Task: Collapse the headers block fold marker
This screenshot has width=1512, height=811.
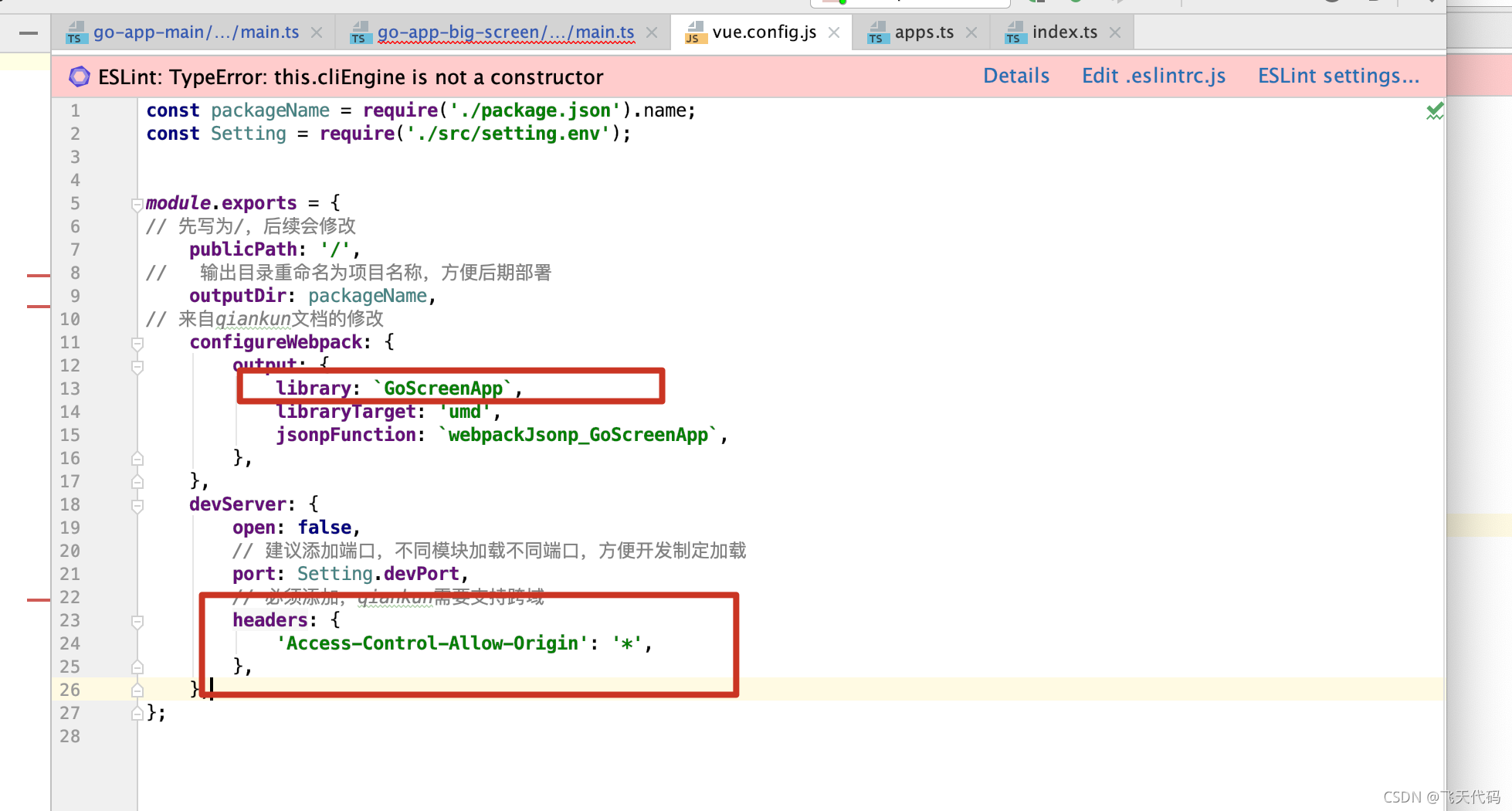Action: pyautogui.click(x=137, y=622)
